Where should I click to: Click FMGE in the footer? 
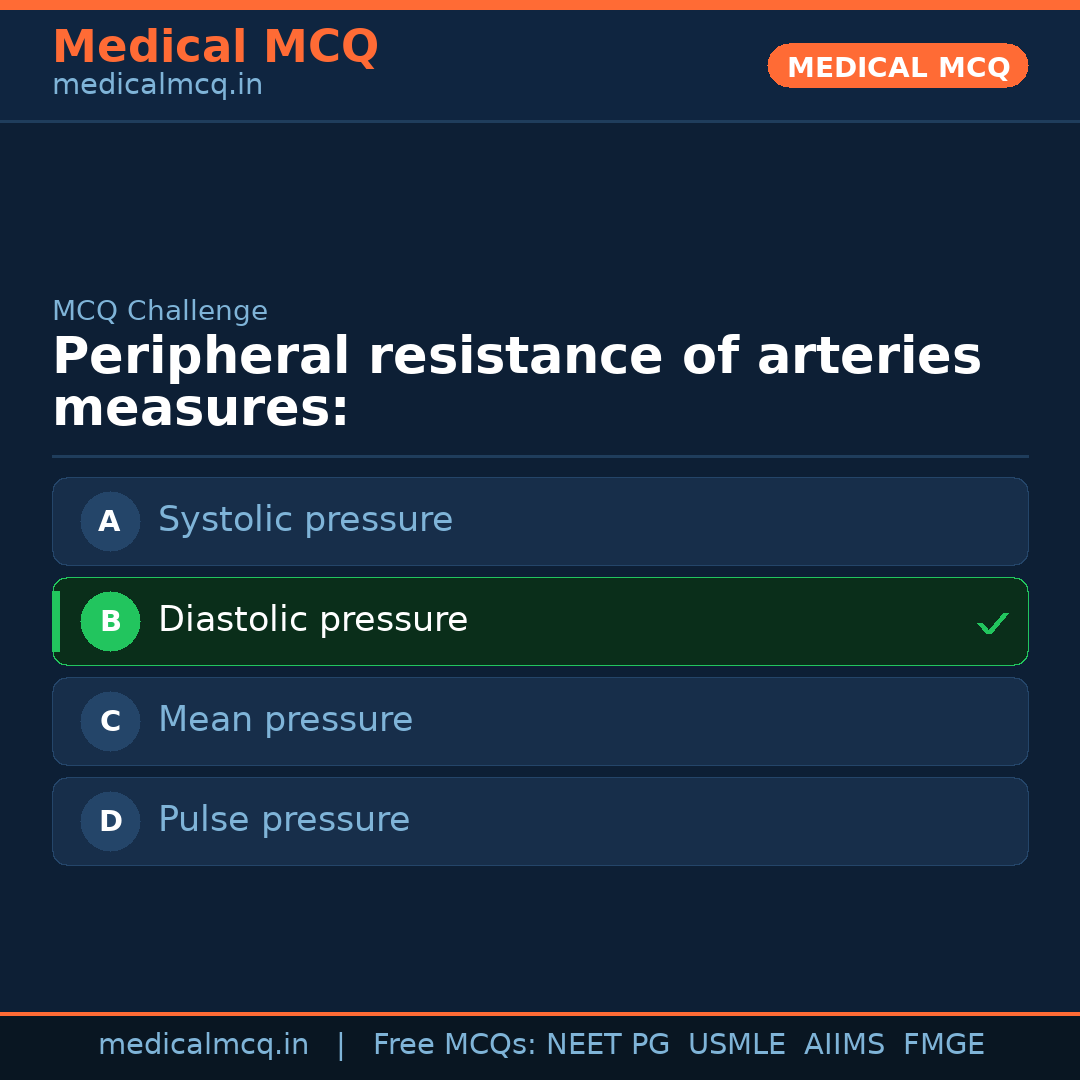(x=943, y=1045)
